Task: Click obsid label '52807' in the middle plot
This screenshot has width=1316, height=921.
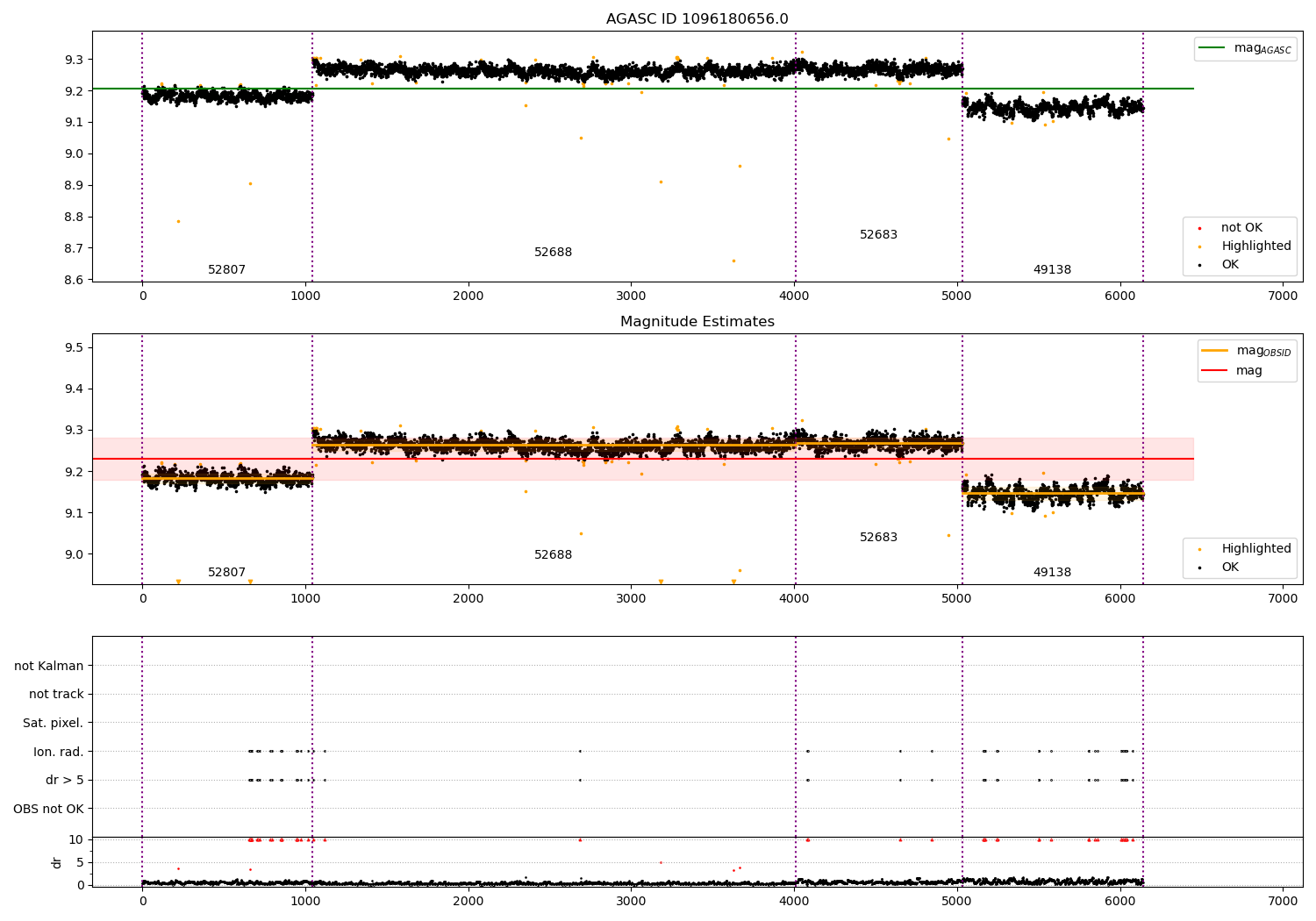Action: (x=226, y=573)
